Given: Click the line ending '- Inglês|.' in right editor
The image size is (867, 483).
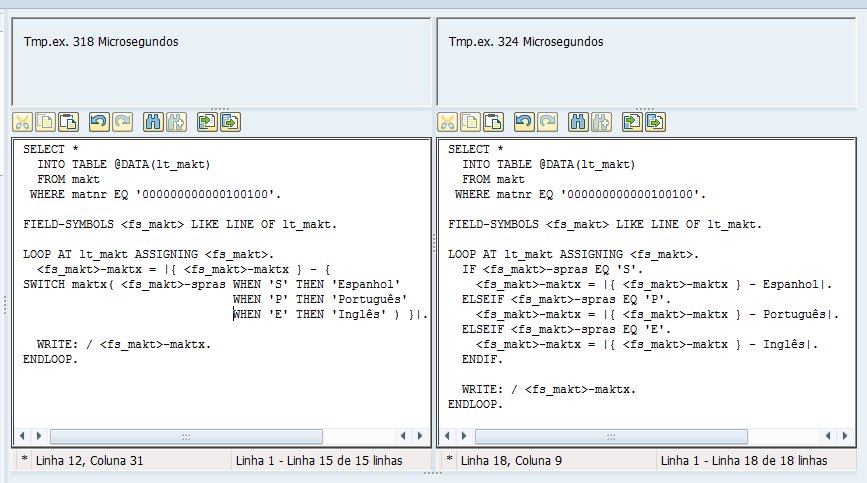Looking at the screenshot, I should click(x=647, y=344).
